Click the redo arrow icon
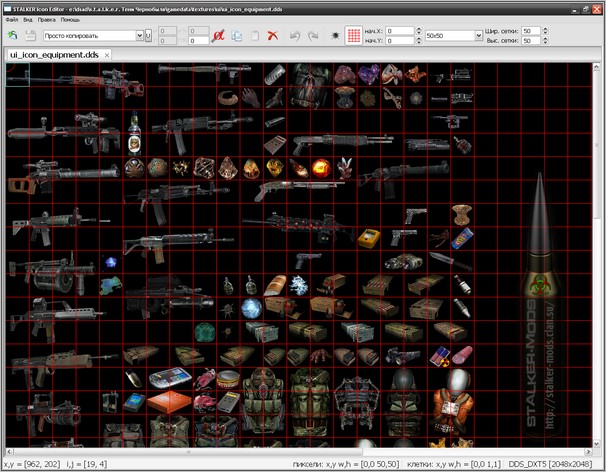Image resolution: width=606 pixels, height=472 pixels. 313,36
